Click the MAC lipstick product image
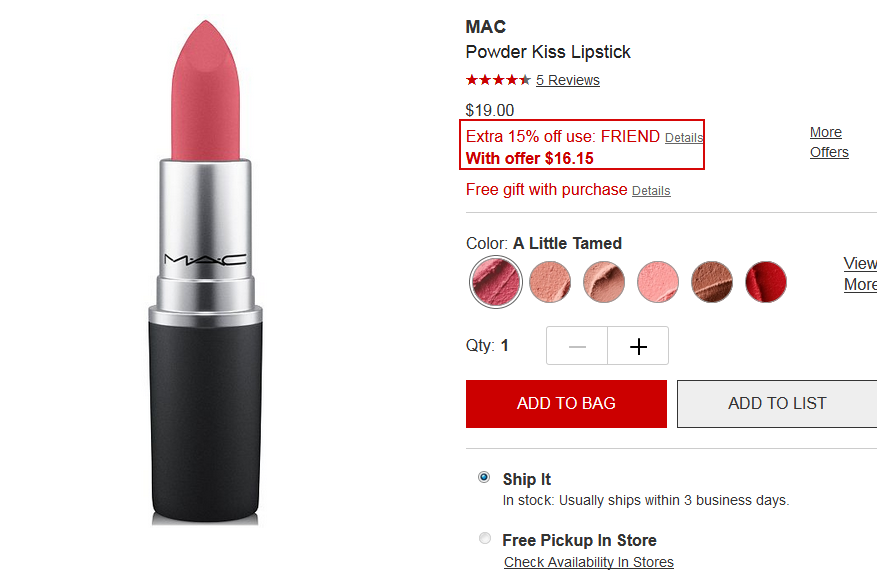877x576 pixels. [x=205, y=272]
